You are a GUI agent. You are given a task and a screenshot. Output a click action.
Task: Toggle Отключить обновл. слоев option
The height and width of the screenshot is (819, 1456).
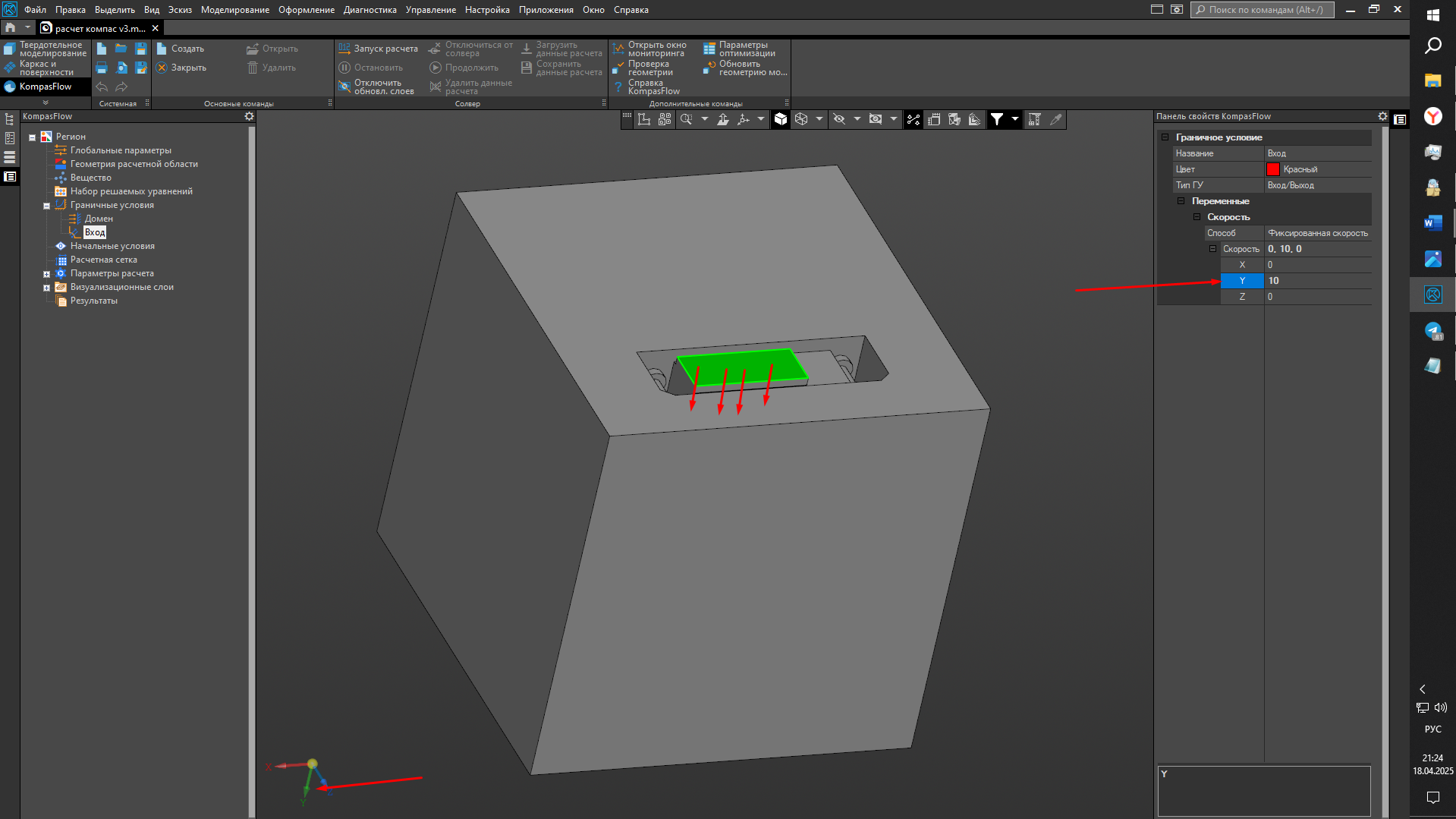344,87
